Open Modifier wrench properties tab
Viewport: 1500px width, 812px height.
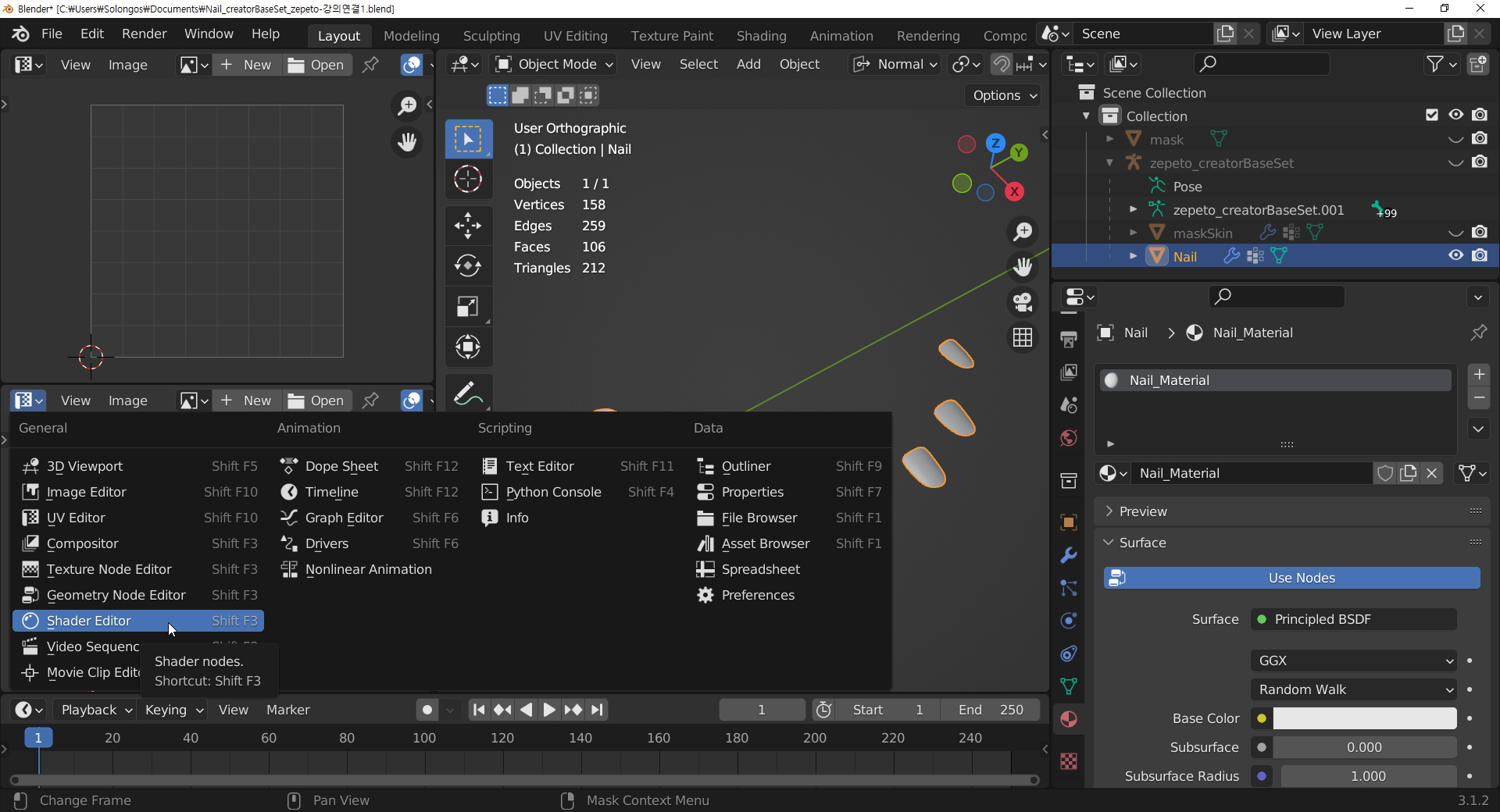[1069, 555]
